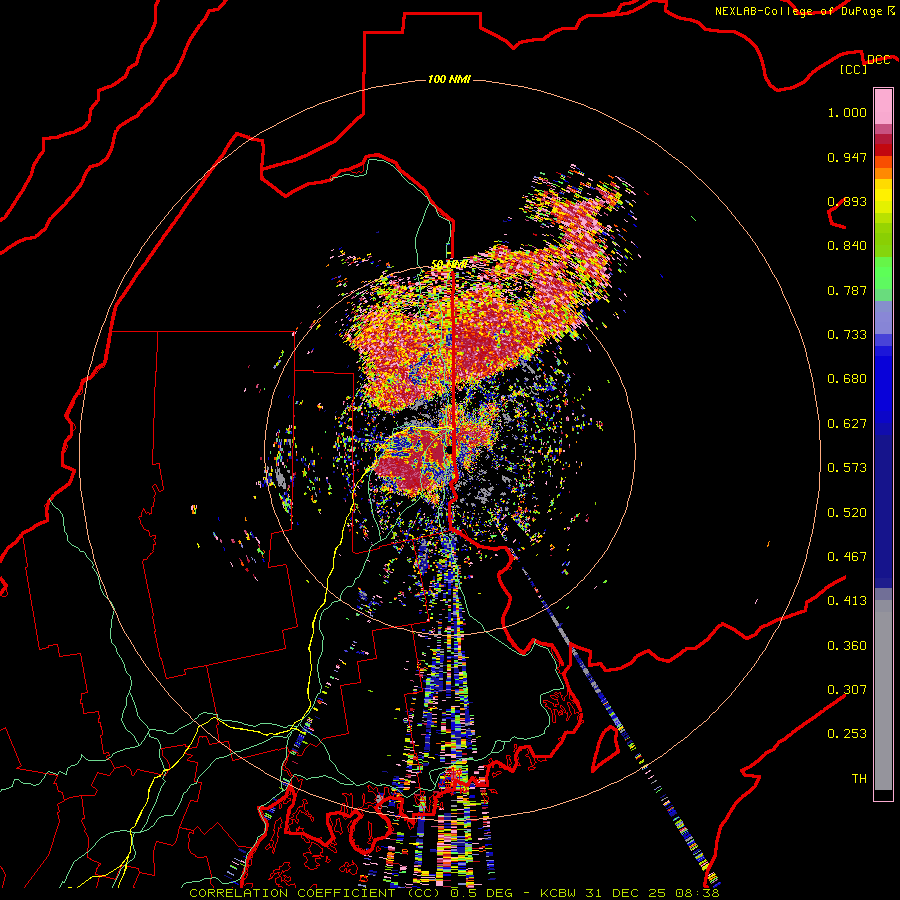Viewport: 900px width, 900px height.
Task: Click the 08:38 timestamp in caption
Action: click(x=696, y=893)
